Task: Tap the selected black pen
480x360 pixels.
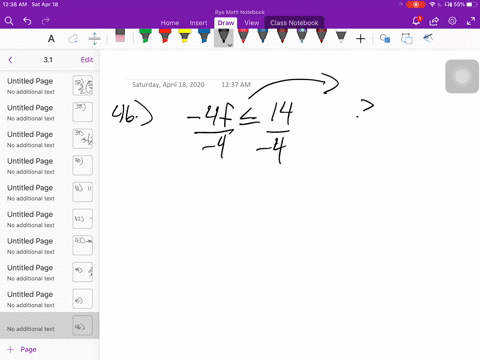Action: (223, 37)
